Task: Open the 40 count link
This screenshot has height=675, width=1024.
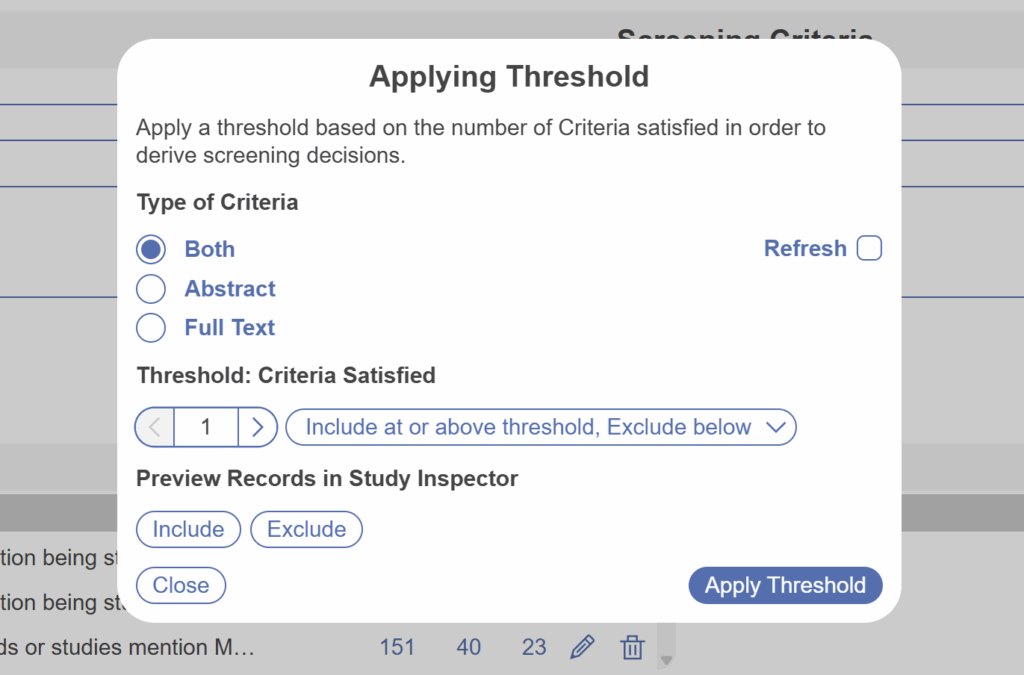Action: [469, 647]
